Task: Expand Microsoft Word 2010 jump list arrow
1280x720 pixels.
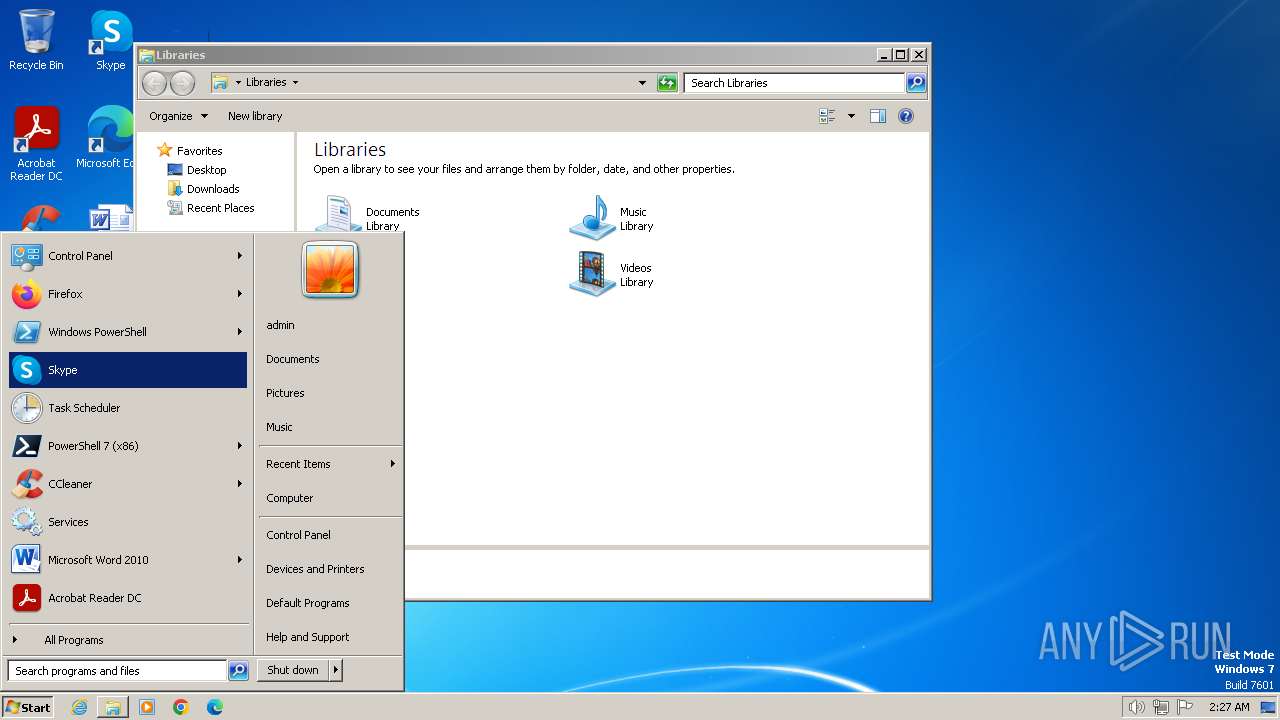Action: point(239,560)
